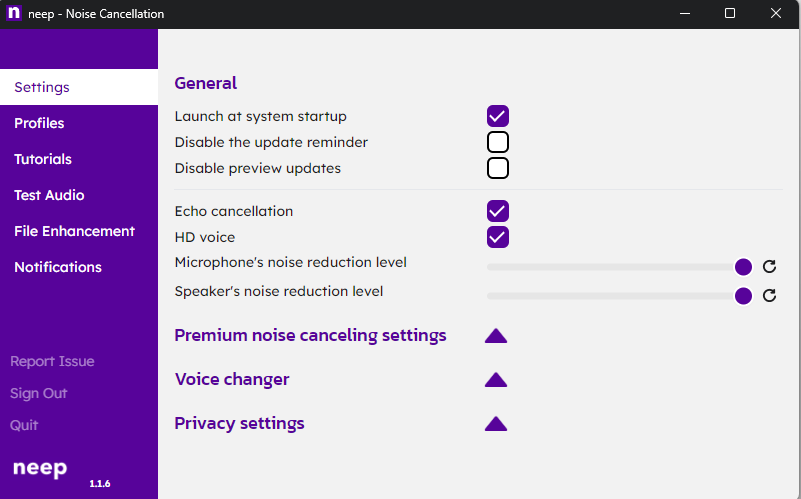The width and height of the screenshot is (801, 499).
Task: Expand the Voice changer section
Action: point(496,380)
